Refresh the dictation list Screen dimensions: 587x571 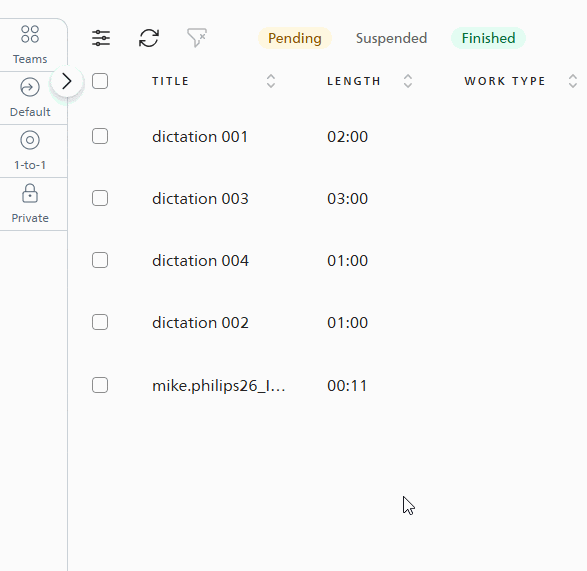[x=149, y=38]
